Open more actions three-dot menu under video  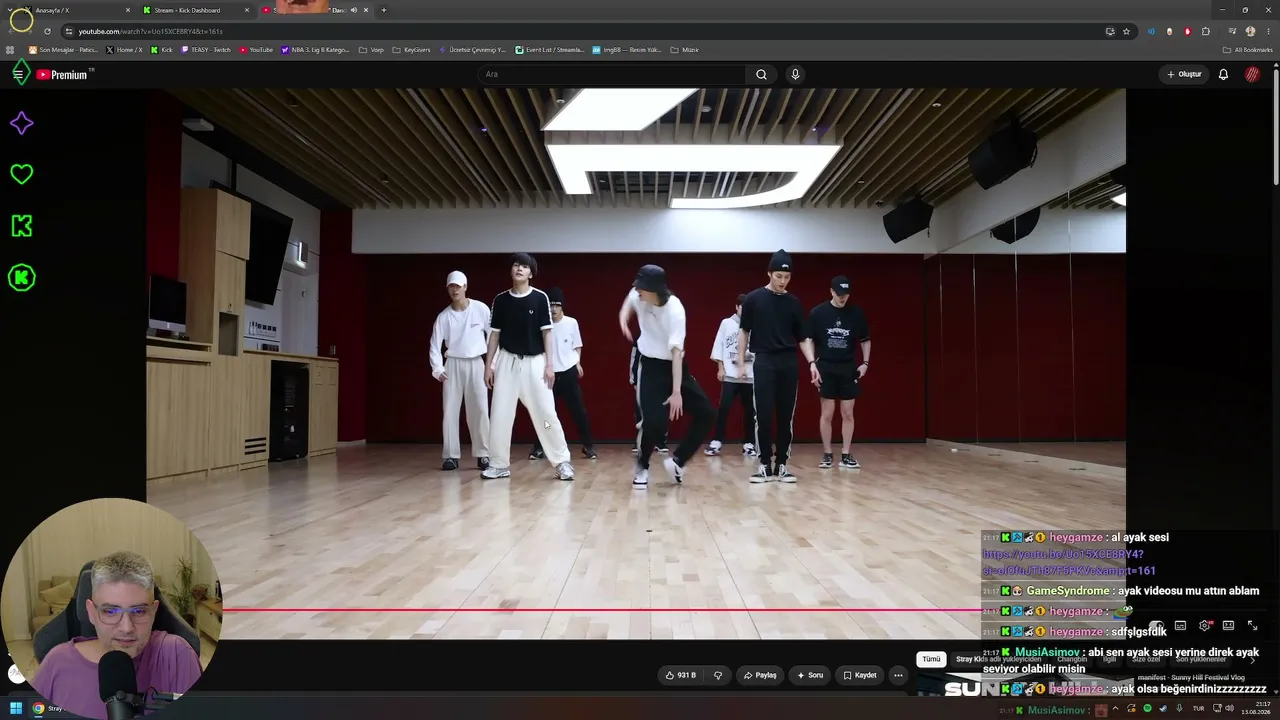(898, 675)
